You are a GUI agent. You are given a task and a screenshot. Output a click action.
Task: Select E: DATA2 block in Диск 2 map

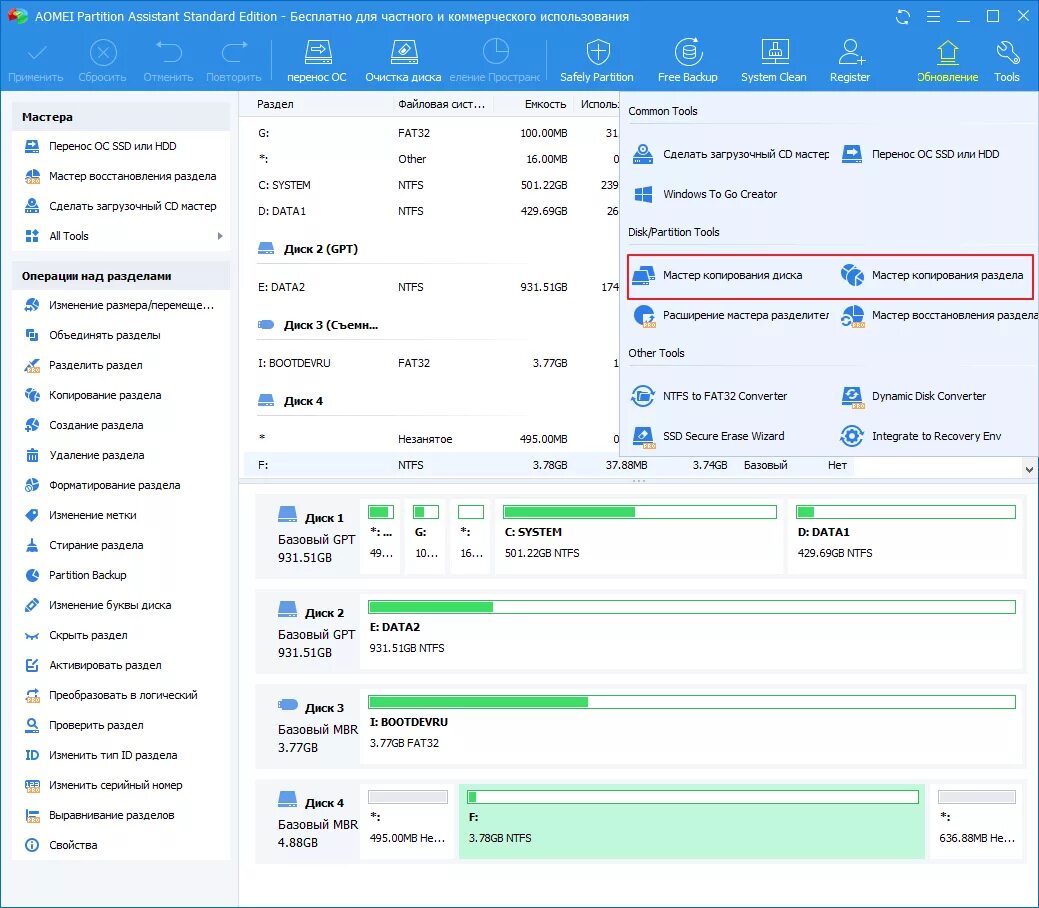pyautogui.click(x=692, y=631)
